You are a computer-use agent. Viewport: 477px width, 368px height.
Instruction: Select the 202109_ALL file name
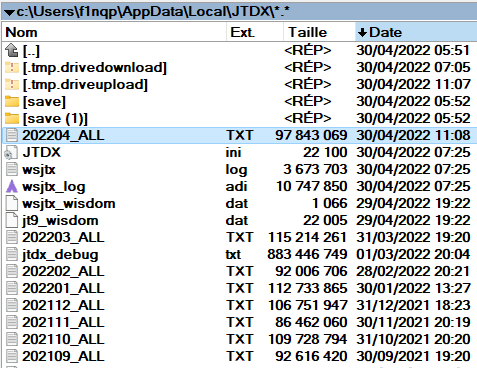[x=63, y=356]
